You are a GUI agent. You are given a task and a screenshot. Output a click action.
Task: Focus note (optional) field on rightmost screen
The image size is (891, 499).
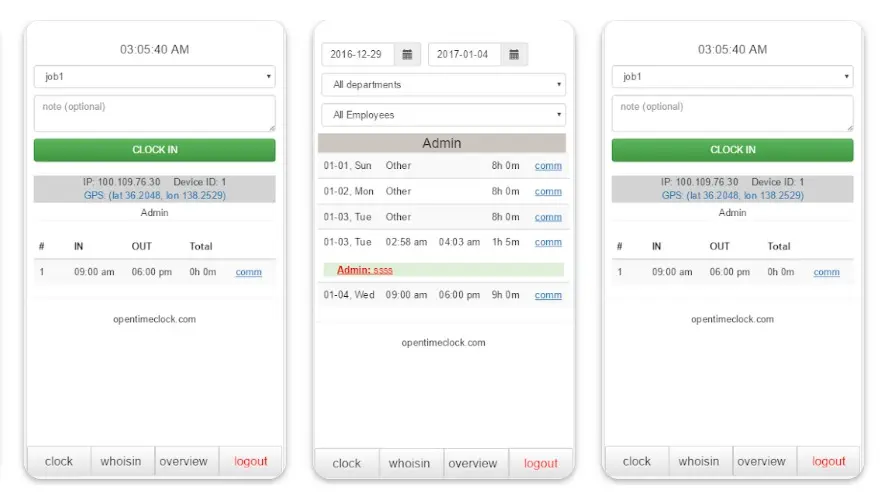732,113
